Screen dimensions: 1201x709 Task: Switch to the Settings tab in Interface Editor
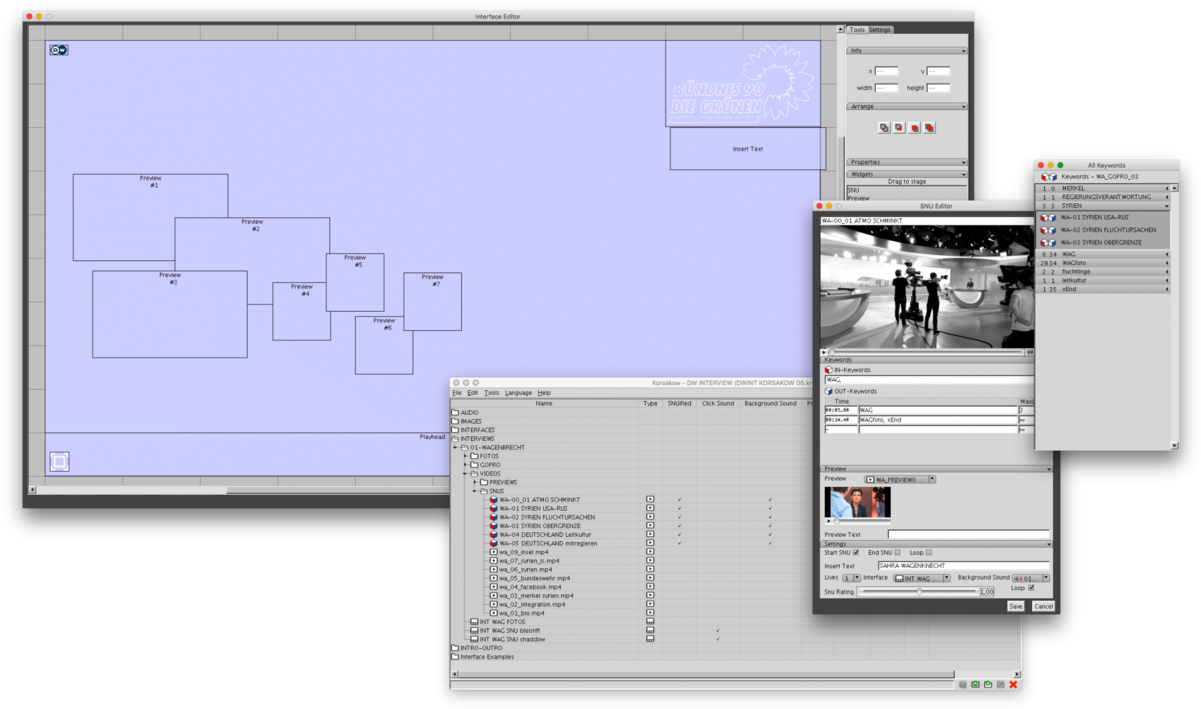(x=879, y=30)
